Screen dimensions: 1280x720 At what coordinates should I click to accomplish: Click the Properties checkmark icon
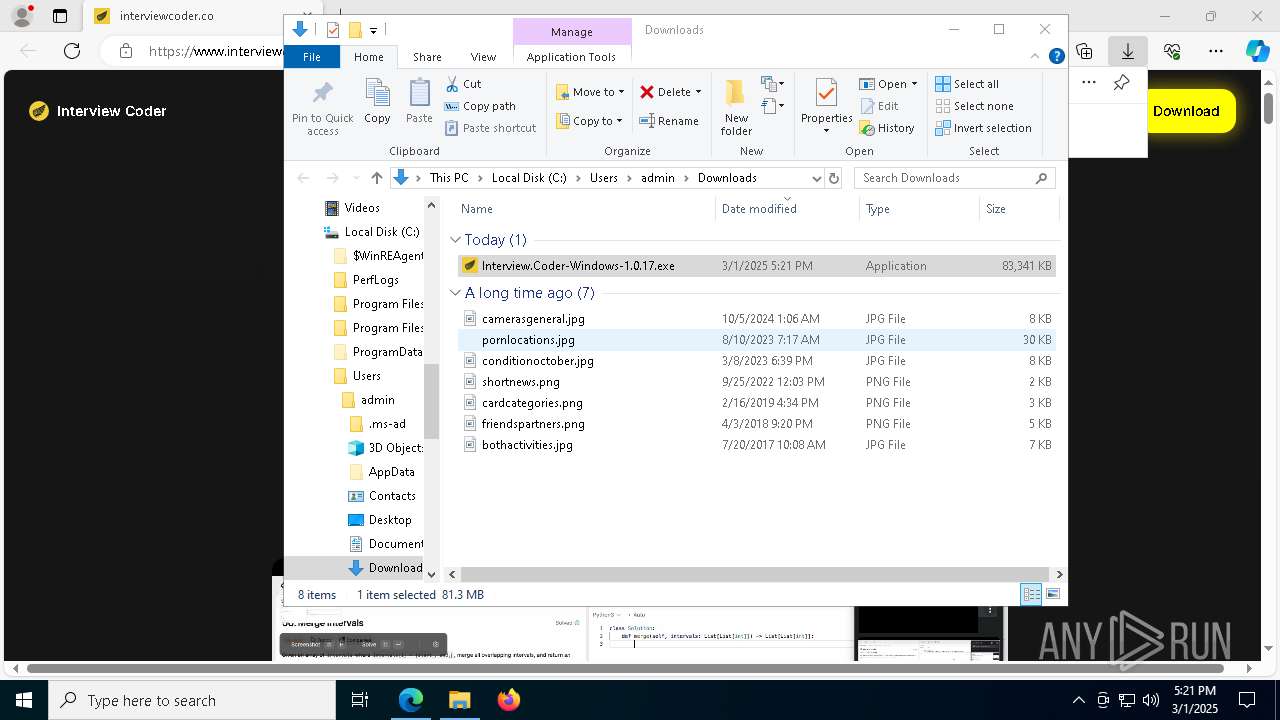point(826,93)
